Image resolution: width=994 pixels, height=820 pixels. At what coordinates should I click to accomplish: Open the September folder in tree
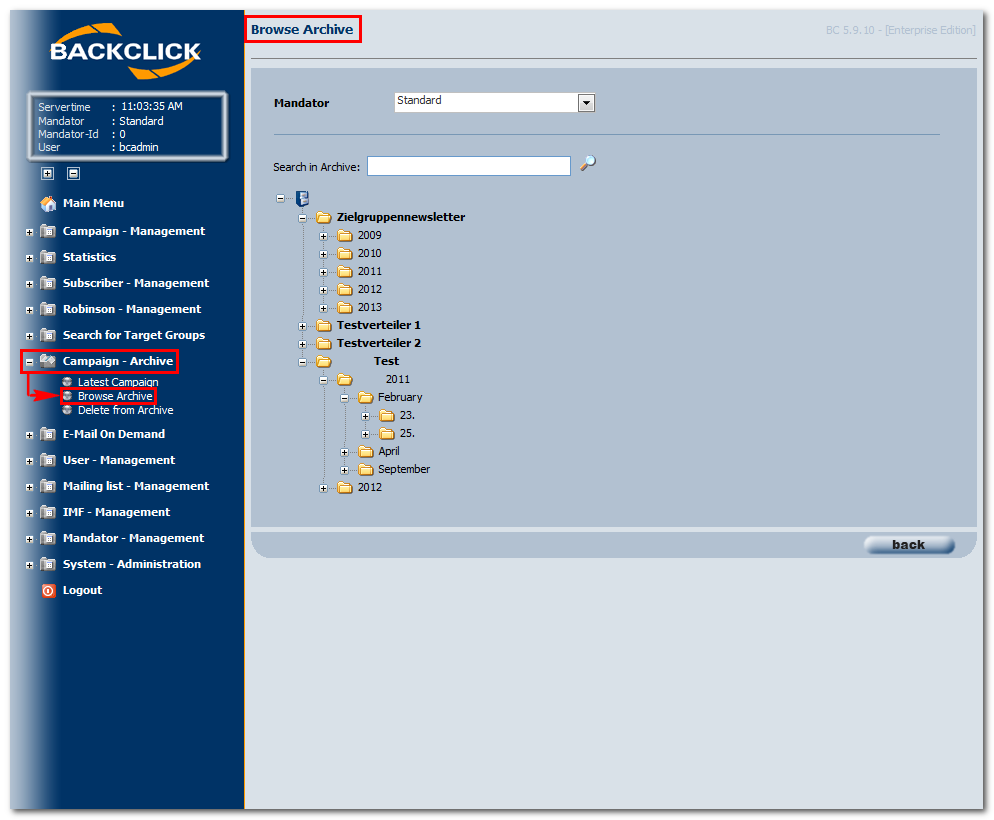(x=403, y=469)
